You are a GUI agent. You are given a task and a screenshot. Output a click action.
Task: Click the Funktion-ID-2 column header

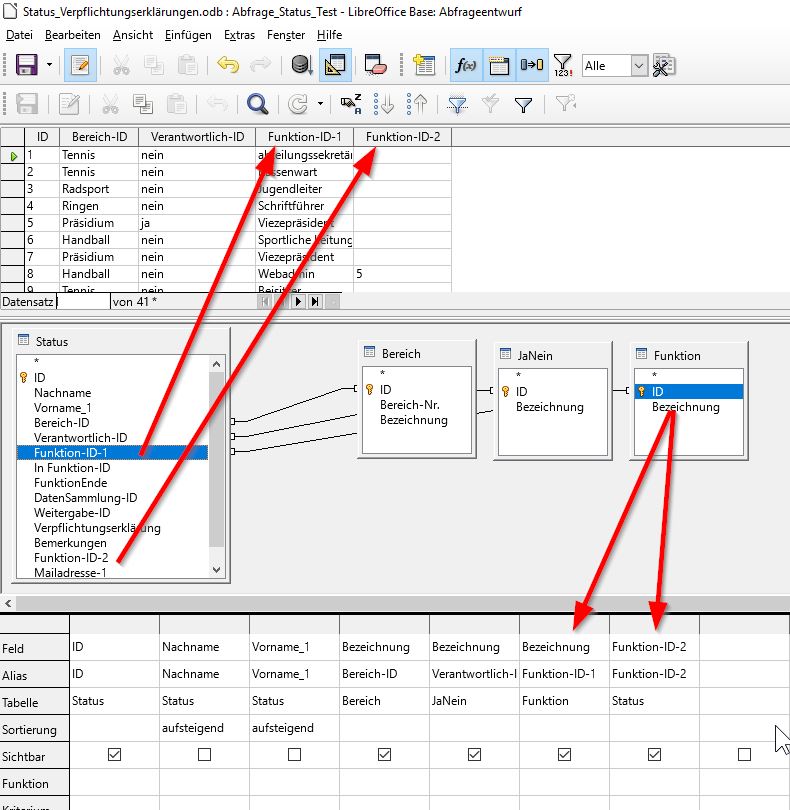click(x=403, y=137)
